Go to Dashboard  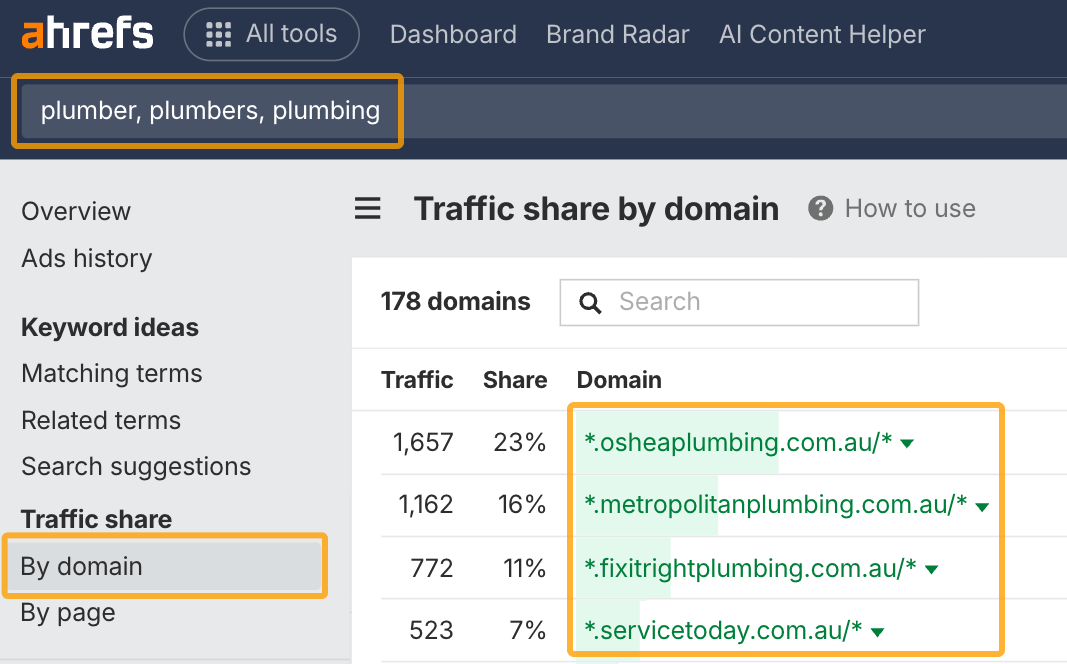point(453,34)
